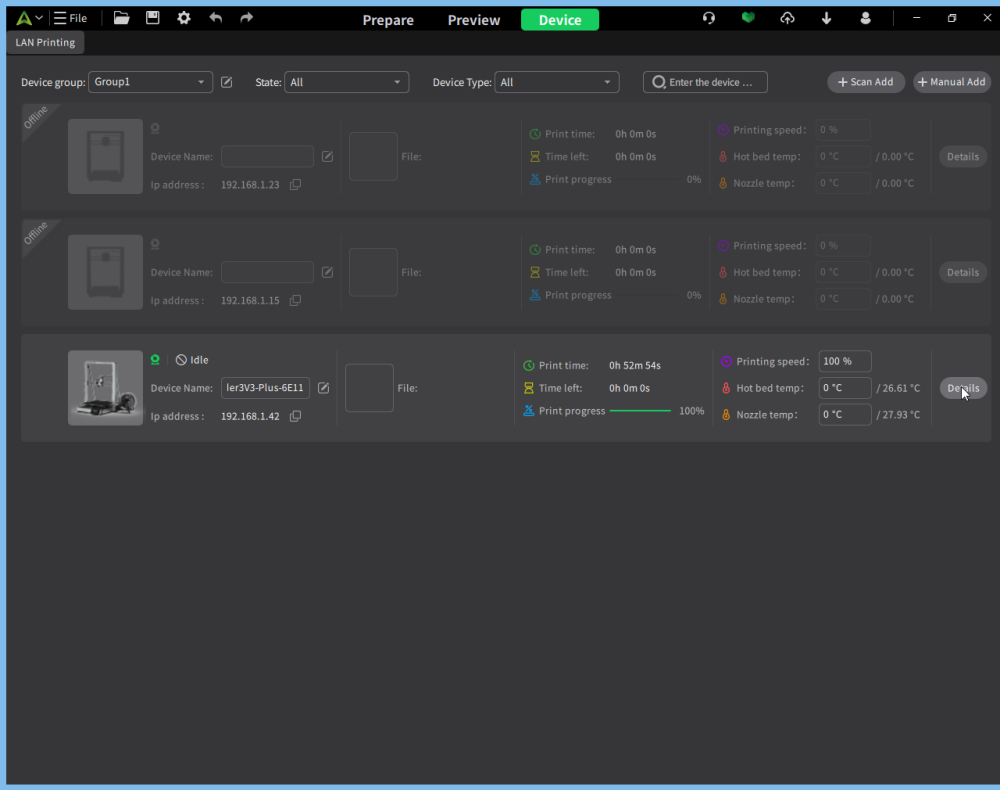Edit device name for 192.168.1.15
1000x790 pixels.
tap(327, 272)
